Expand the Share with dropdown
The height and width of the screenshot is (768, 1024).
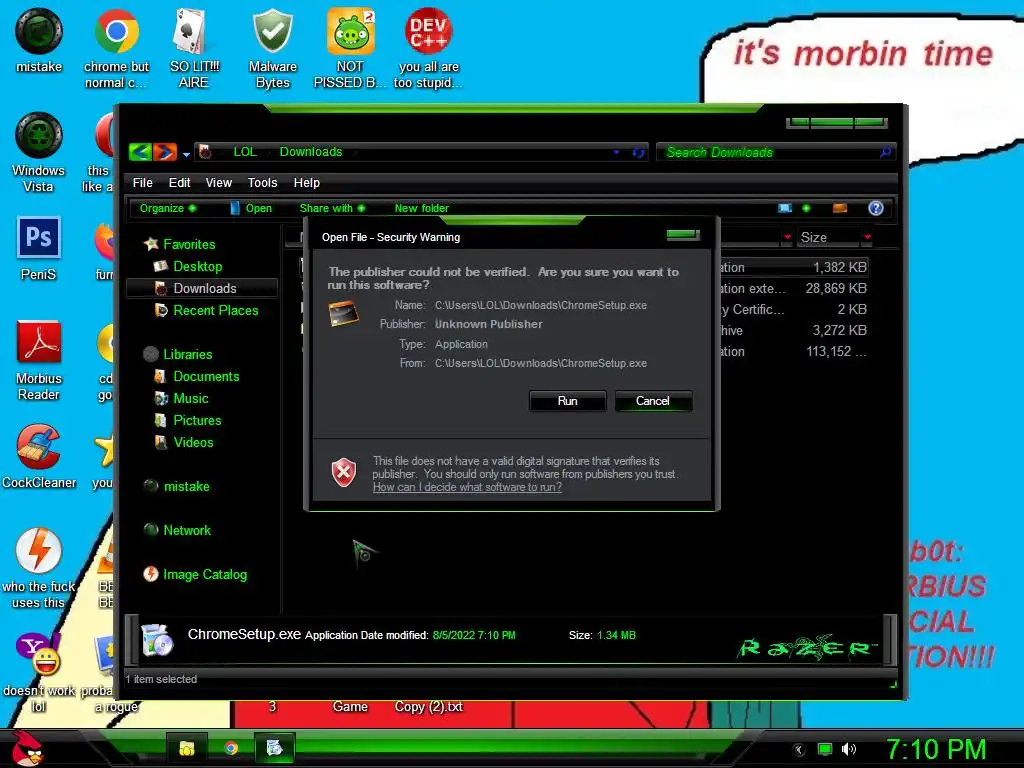click(x=332, y=208)
